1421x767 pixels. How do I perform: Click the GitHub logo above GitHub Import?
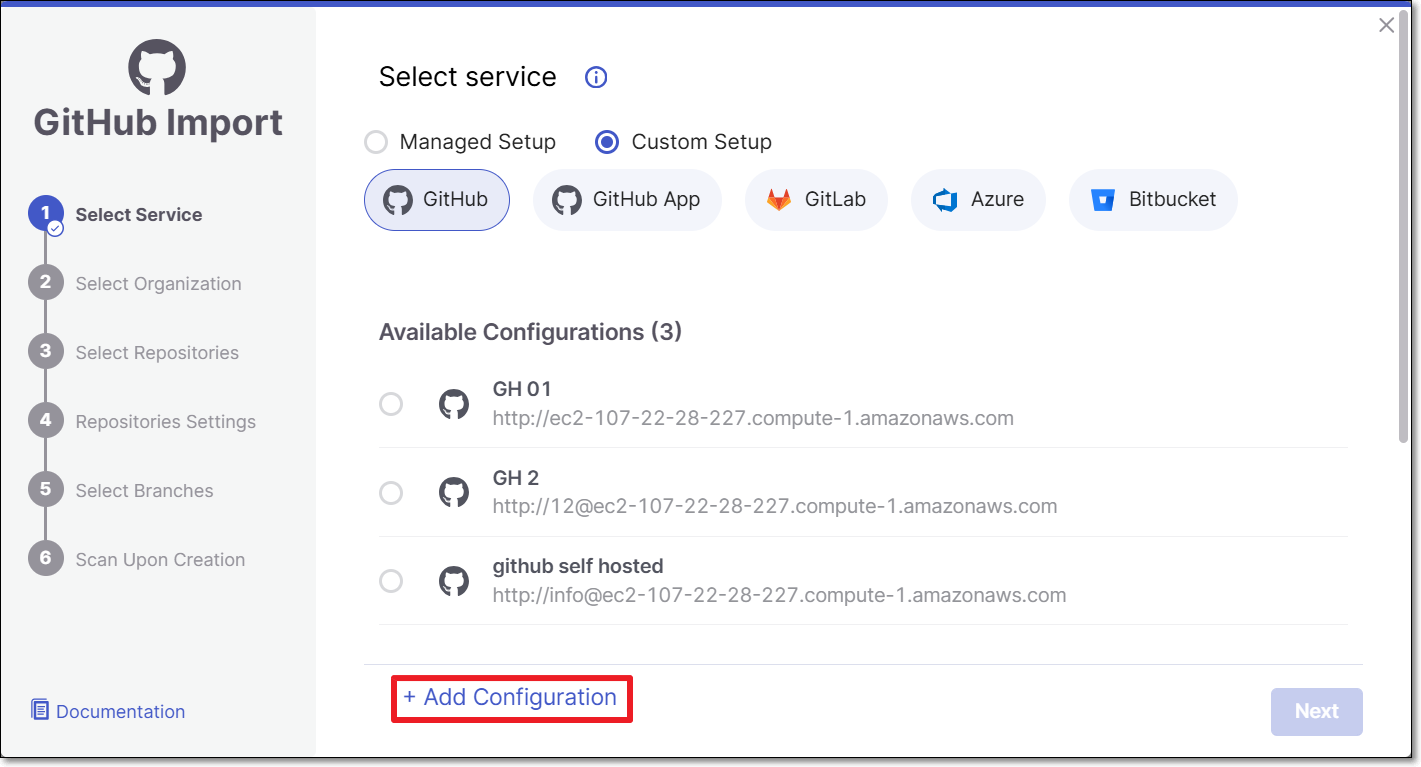pyautogui.click(x=157, y=68)
